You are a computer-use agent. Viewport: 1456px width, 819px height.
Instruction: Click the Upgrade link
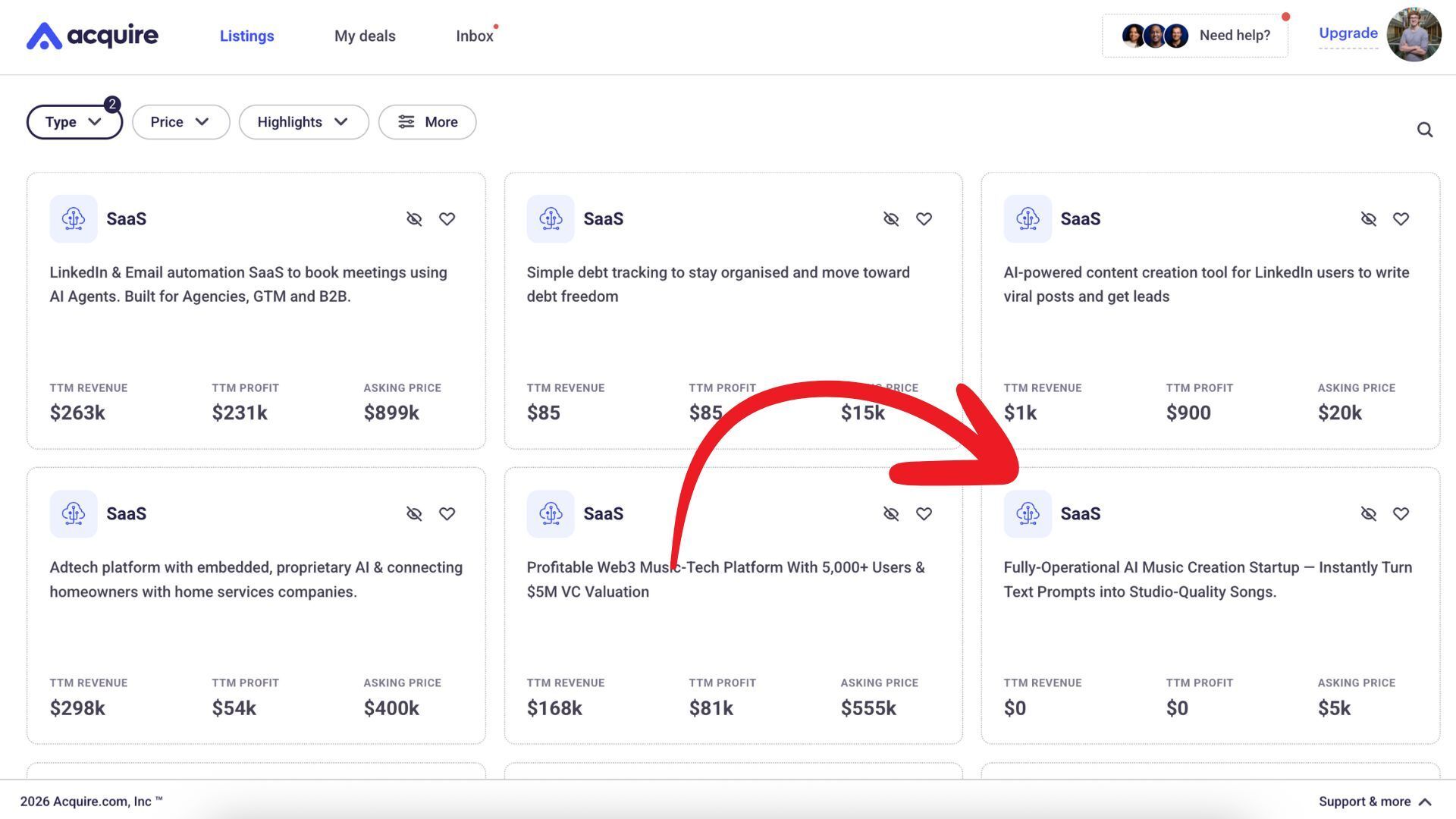[1348, 33]
